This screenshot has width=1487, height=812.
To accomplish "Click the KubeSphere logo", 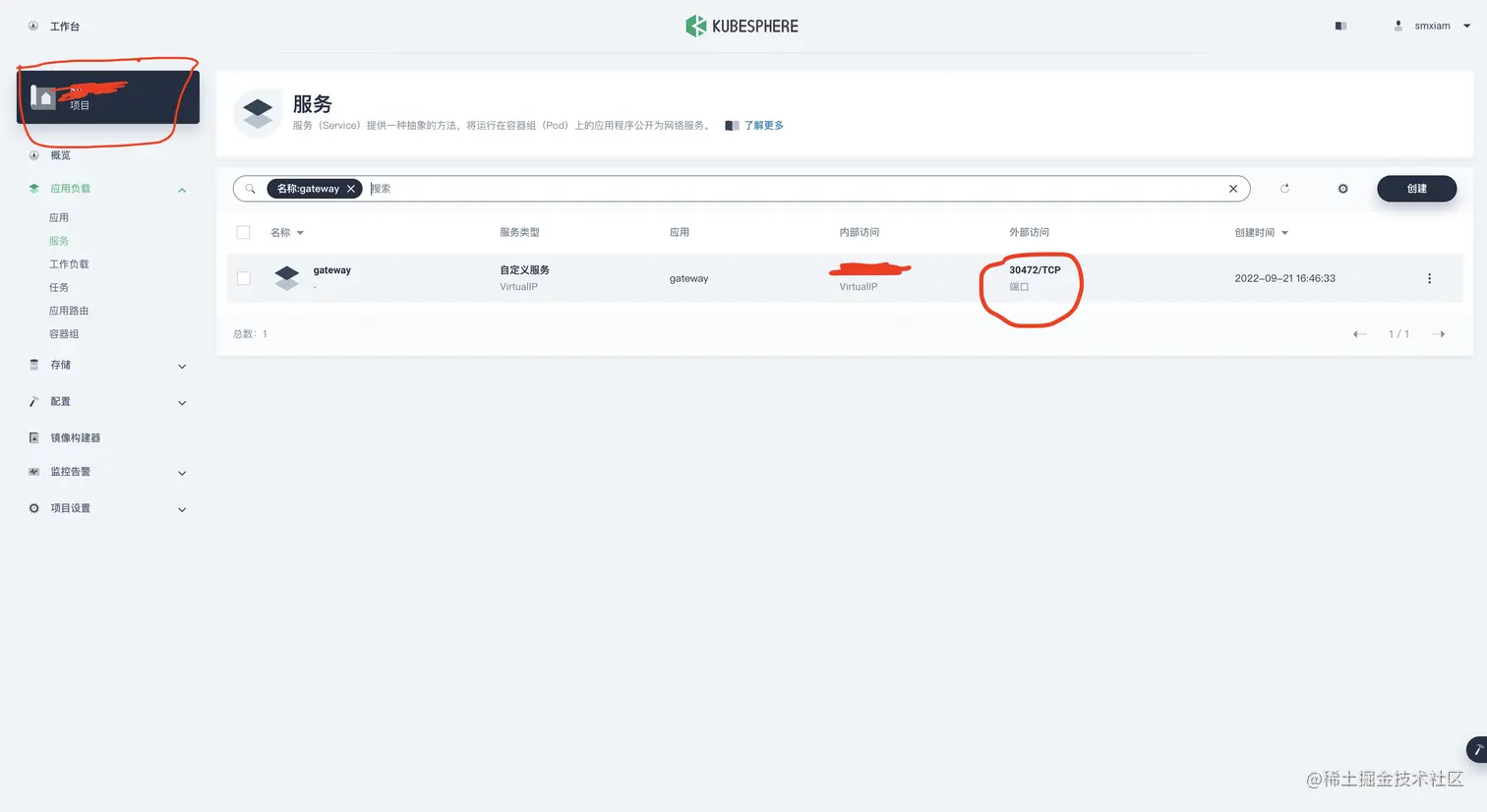I will click(x=742, y=27).
